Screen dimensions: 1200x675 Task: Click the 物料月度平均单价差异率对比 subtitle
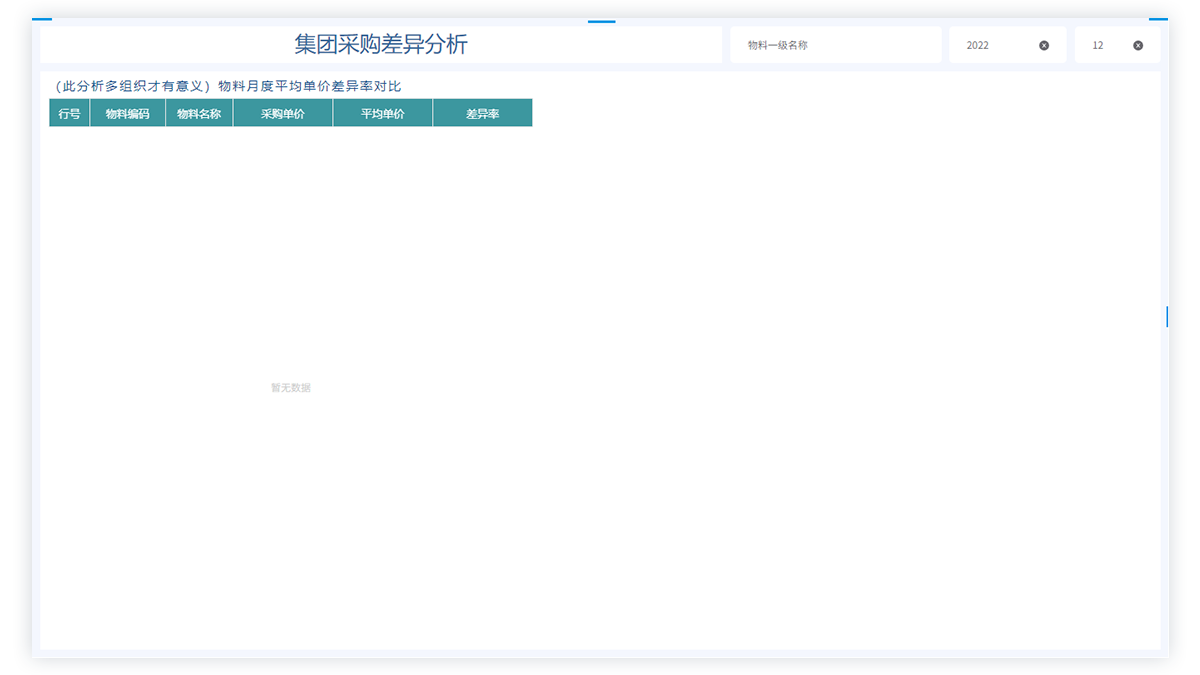point(310,86)
